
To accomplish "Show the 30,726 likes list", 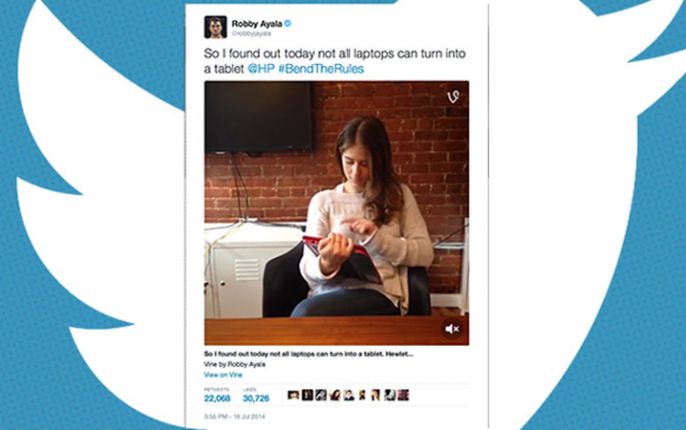I will 256,395.
